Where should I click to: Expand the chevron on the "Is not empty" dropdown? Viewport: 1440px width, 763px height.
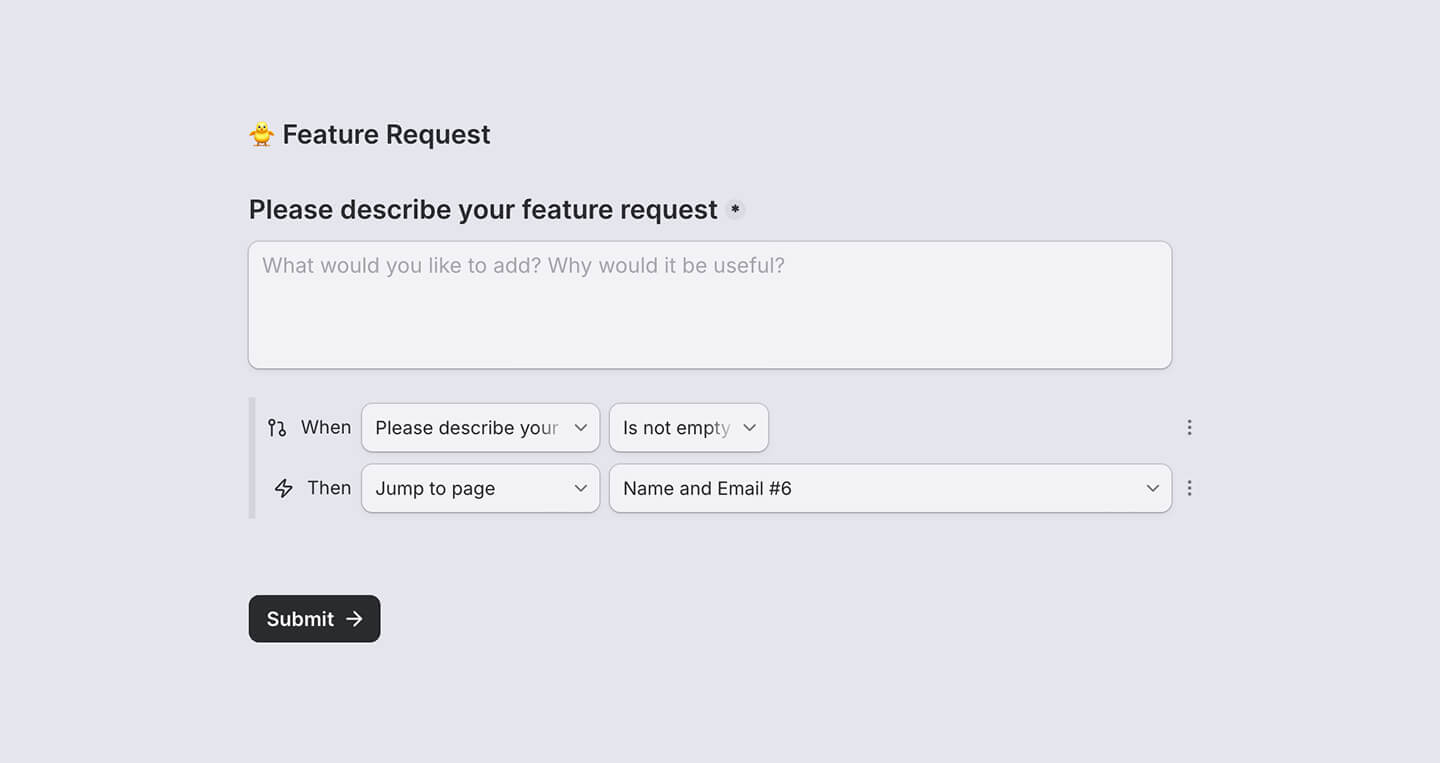coord(749,427)
